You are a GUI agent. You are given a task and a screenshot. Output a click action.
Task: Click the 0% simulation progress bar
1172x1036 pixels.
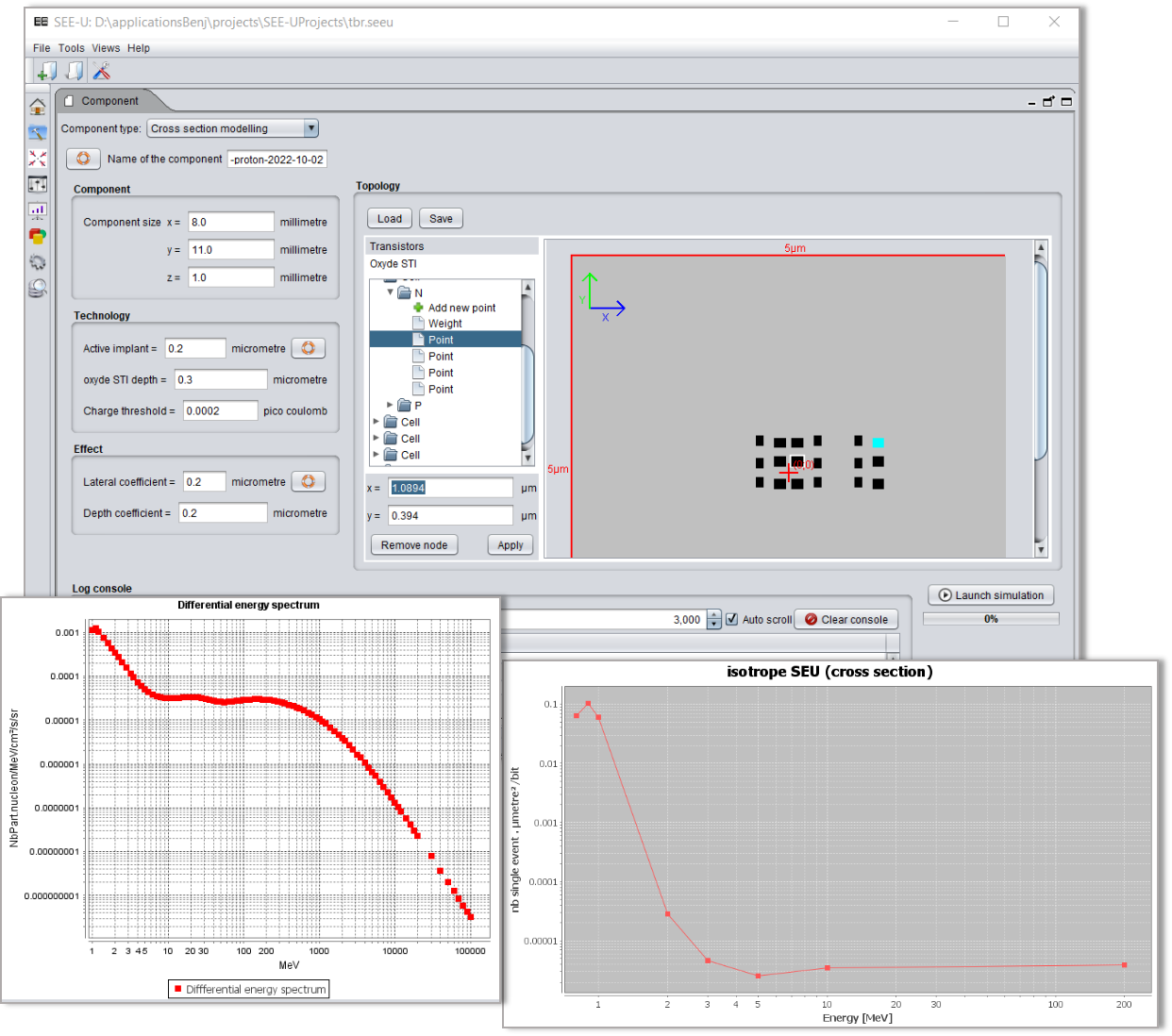tap(991, 619)
